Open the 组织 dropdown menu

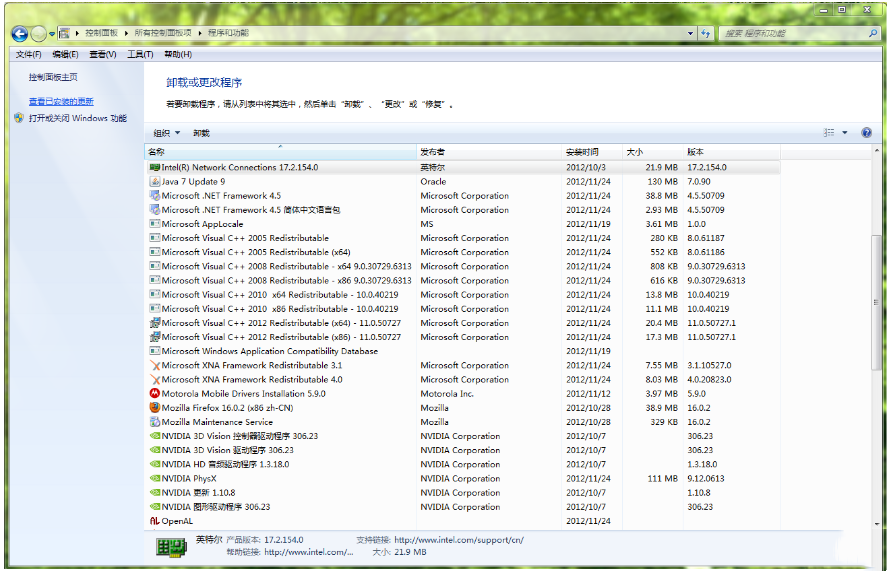[166, 133]
